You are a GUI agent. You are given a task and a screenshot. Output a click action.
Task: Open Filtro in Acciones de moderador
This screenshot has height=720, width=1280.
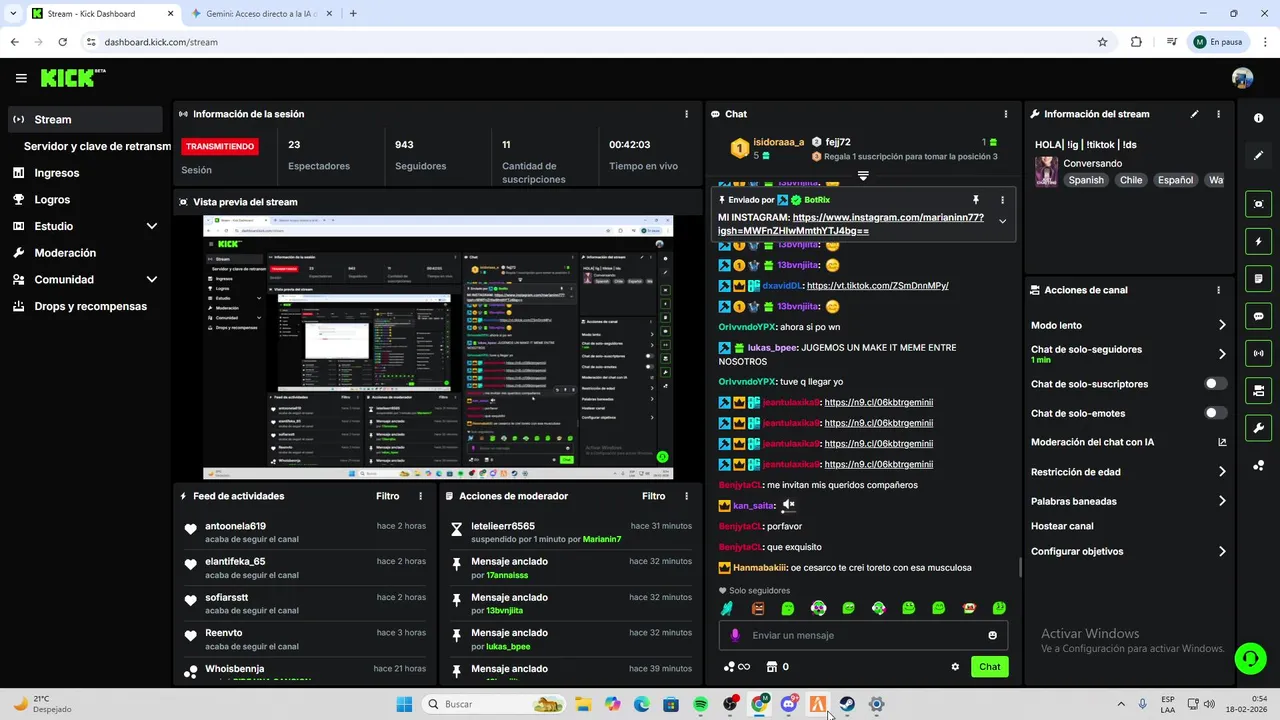tap(653, 496)
